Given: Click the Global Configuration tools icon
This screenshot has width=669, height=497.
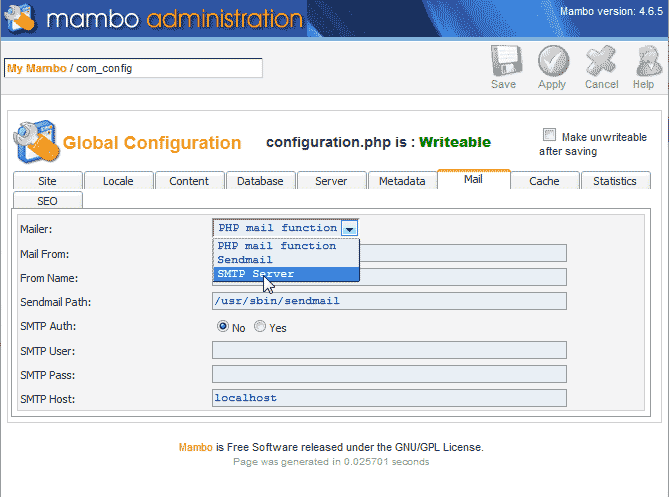Looking at the screenshot, I should [x=36, y=143].
